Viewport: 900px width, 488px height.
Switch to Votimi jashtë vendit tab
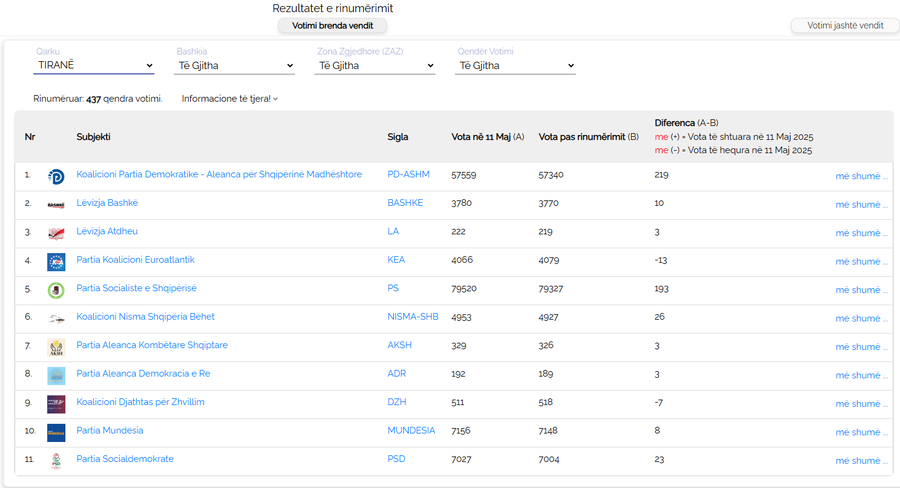click(x=845, y=25)
